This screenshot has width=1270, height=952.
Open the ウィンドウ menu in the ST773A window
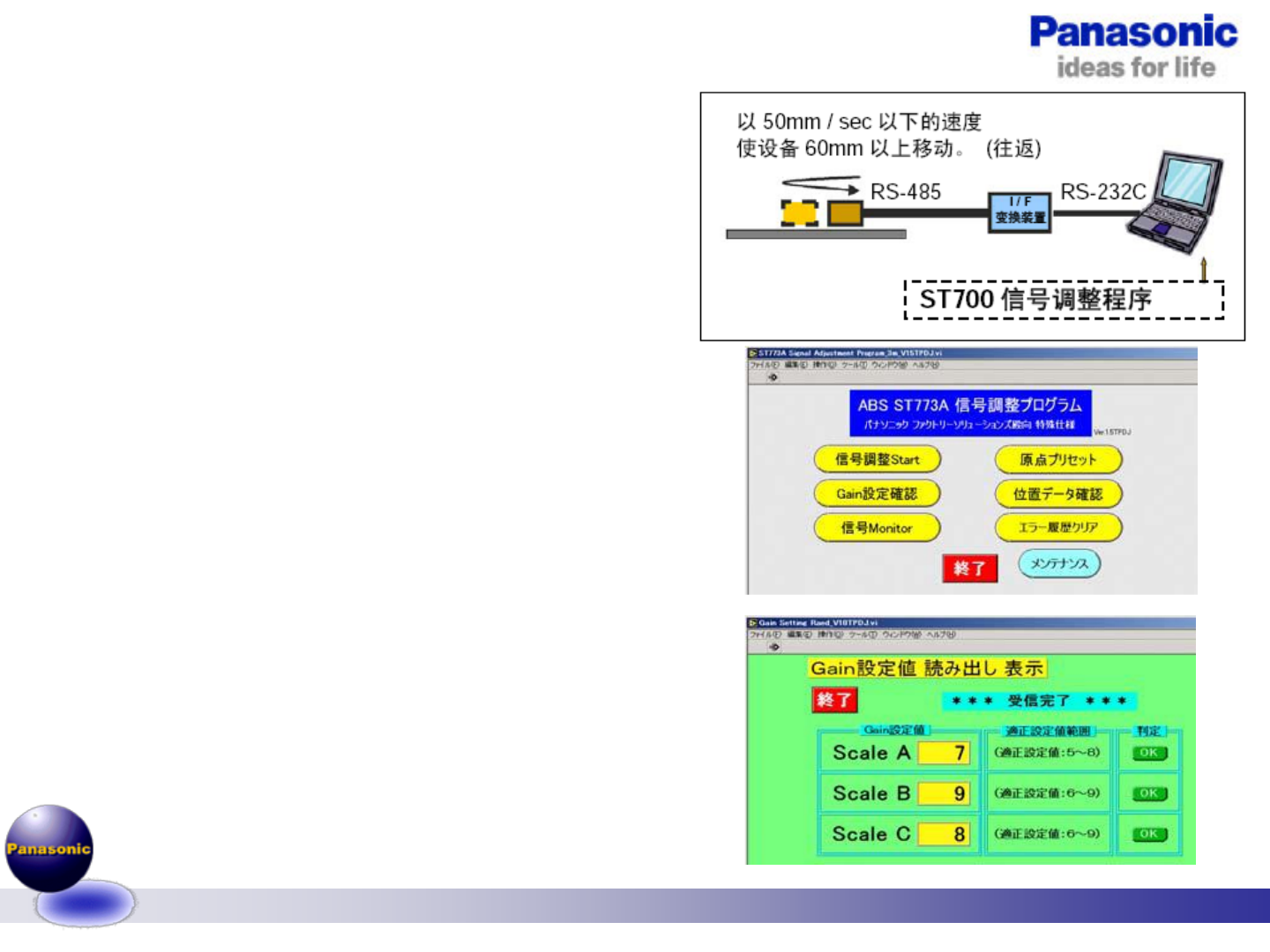890,365
